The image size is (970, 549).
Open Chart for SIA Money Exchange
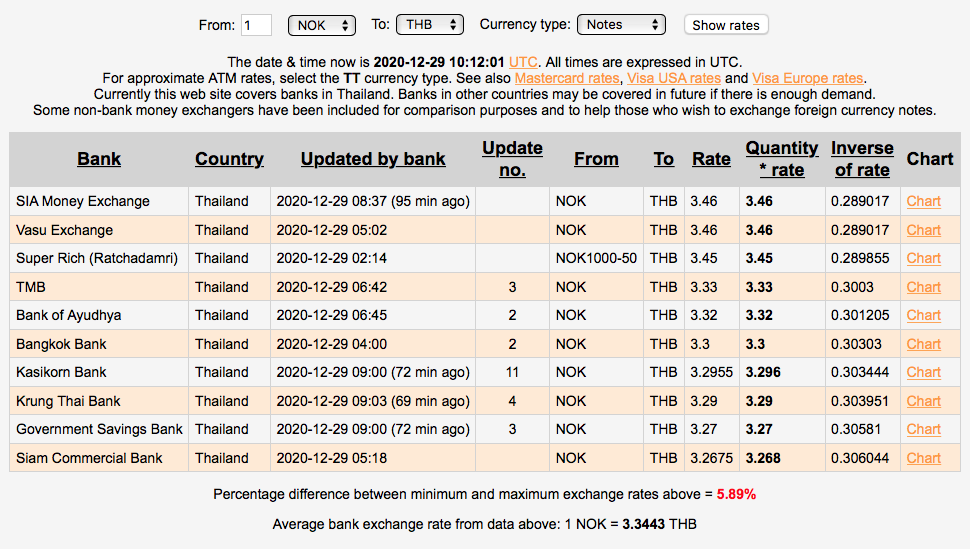[923, 201]
